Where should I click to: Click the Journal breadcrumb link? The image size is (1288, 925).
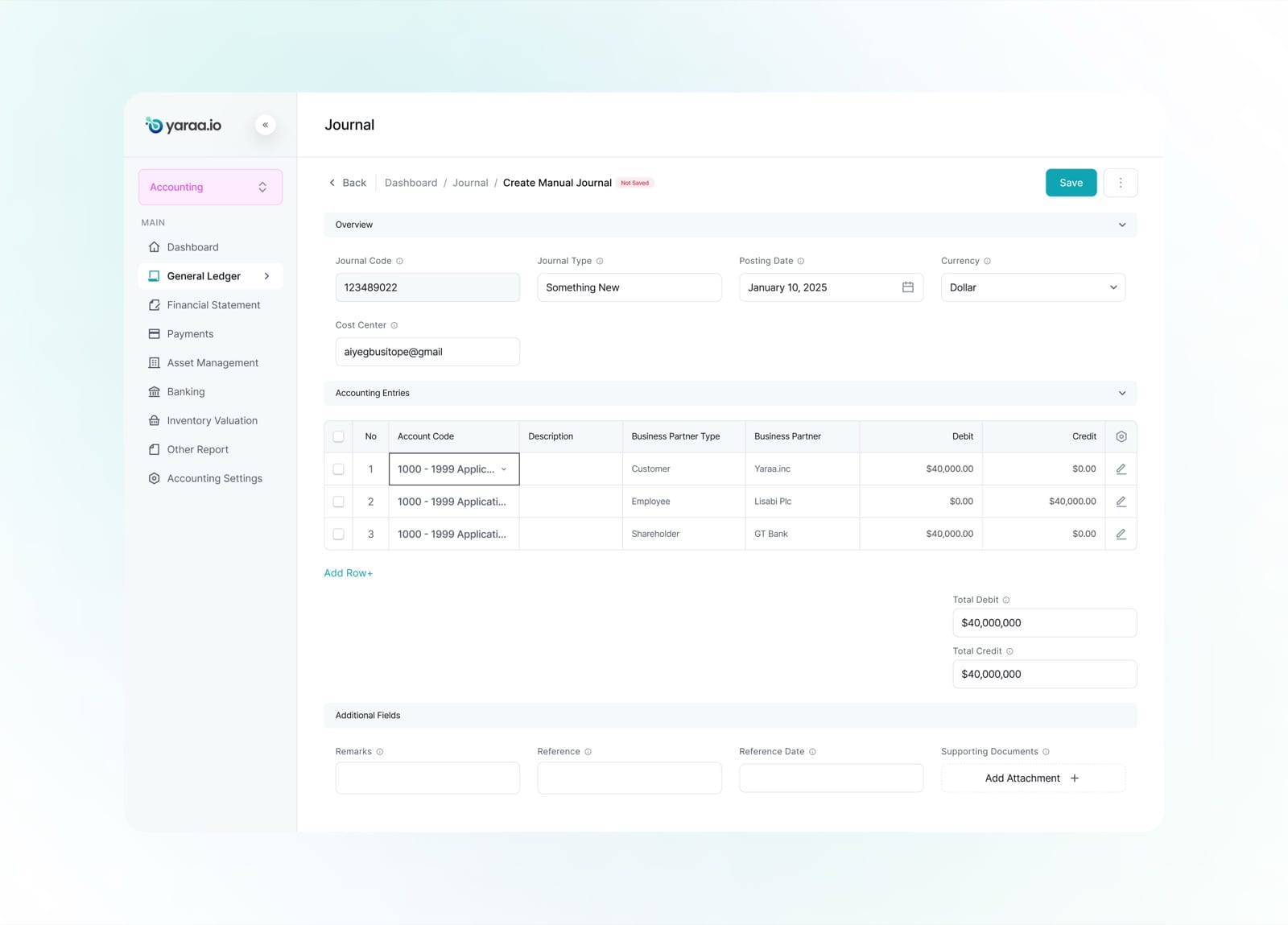(x=470, y=183)
